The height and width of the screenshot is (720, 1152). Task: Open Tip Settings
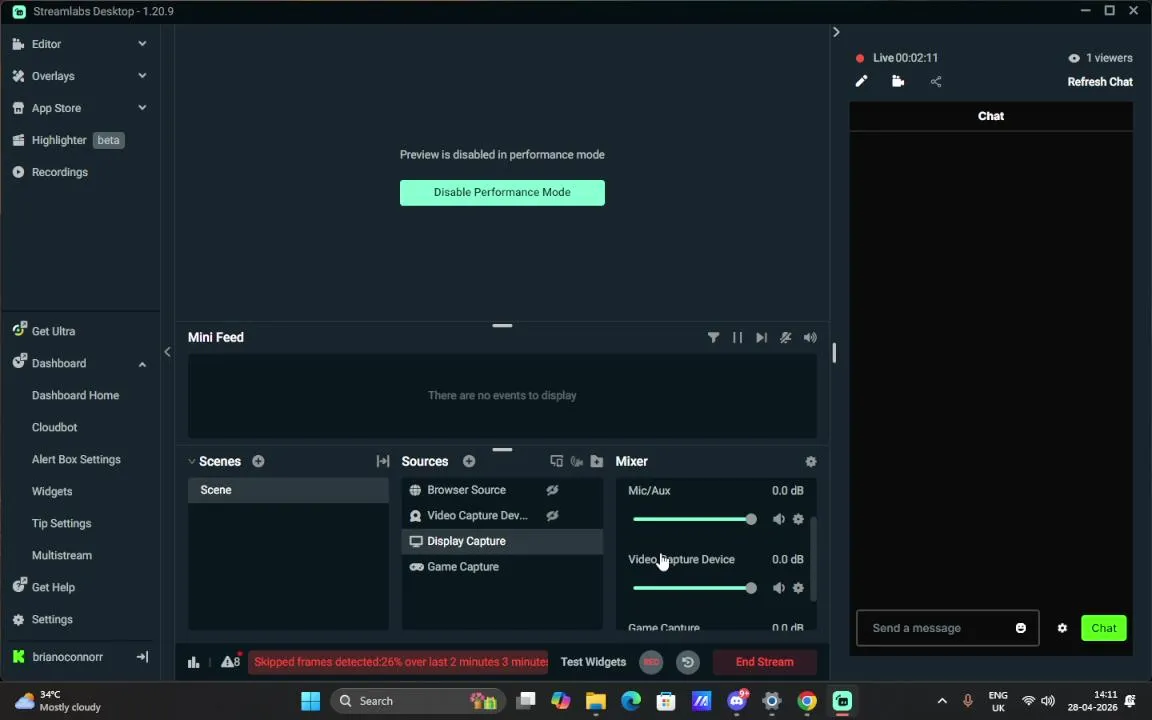(61, 524)
